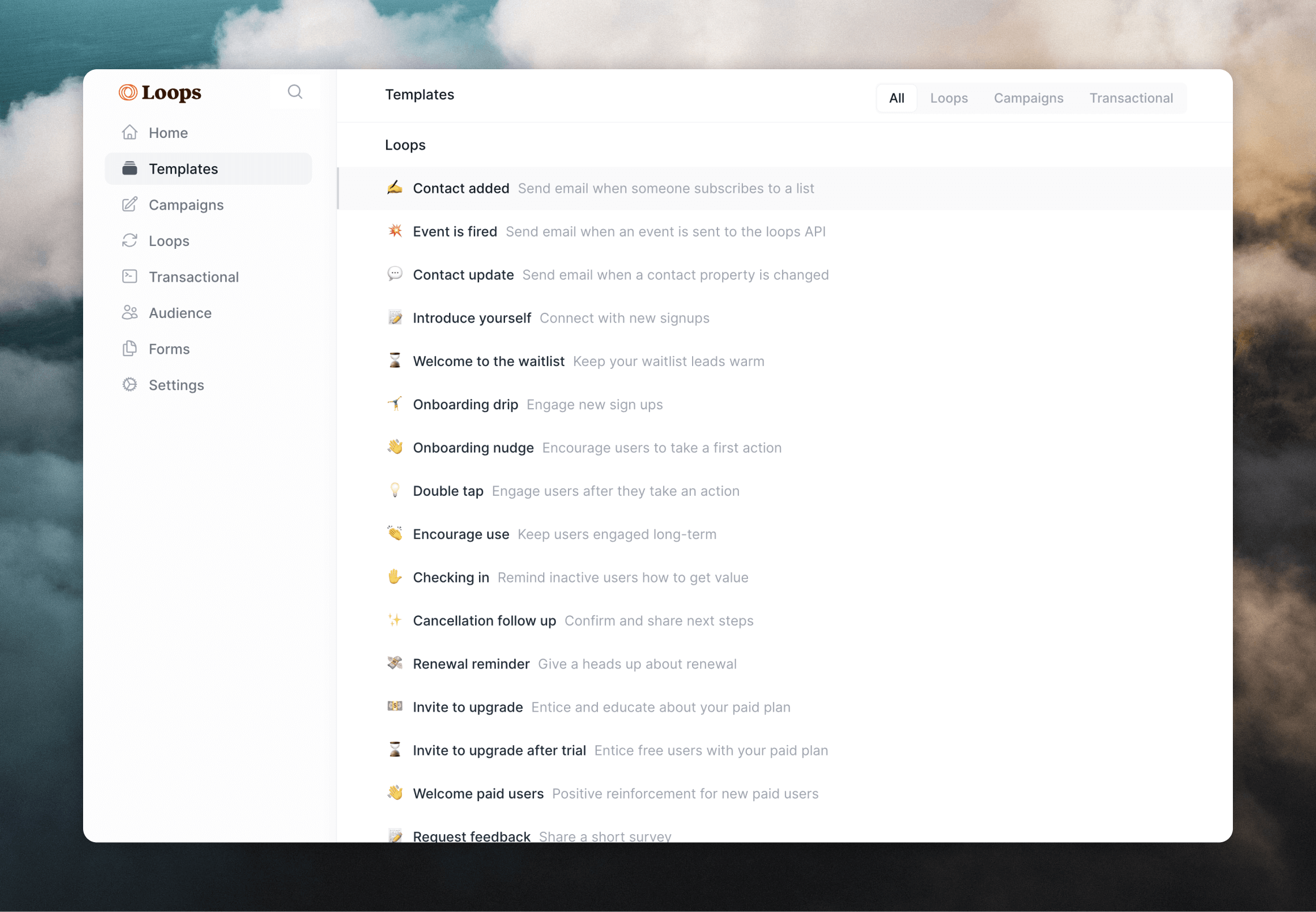Viewport: 1316px width, 912px height.
Task: Click the collision emoji beside Event is fired
Action: 395,231
